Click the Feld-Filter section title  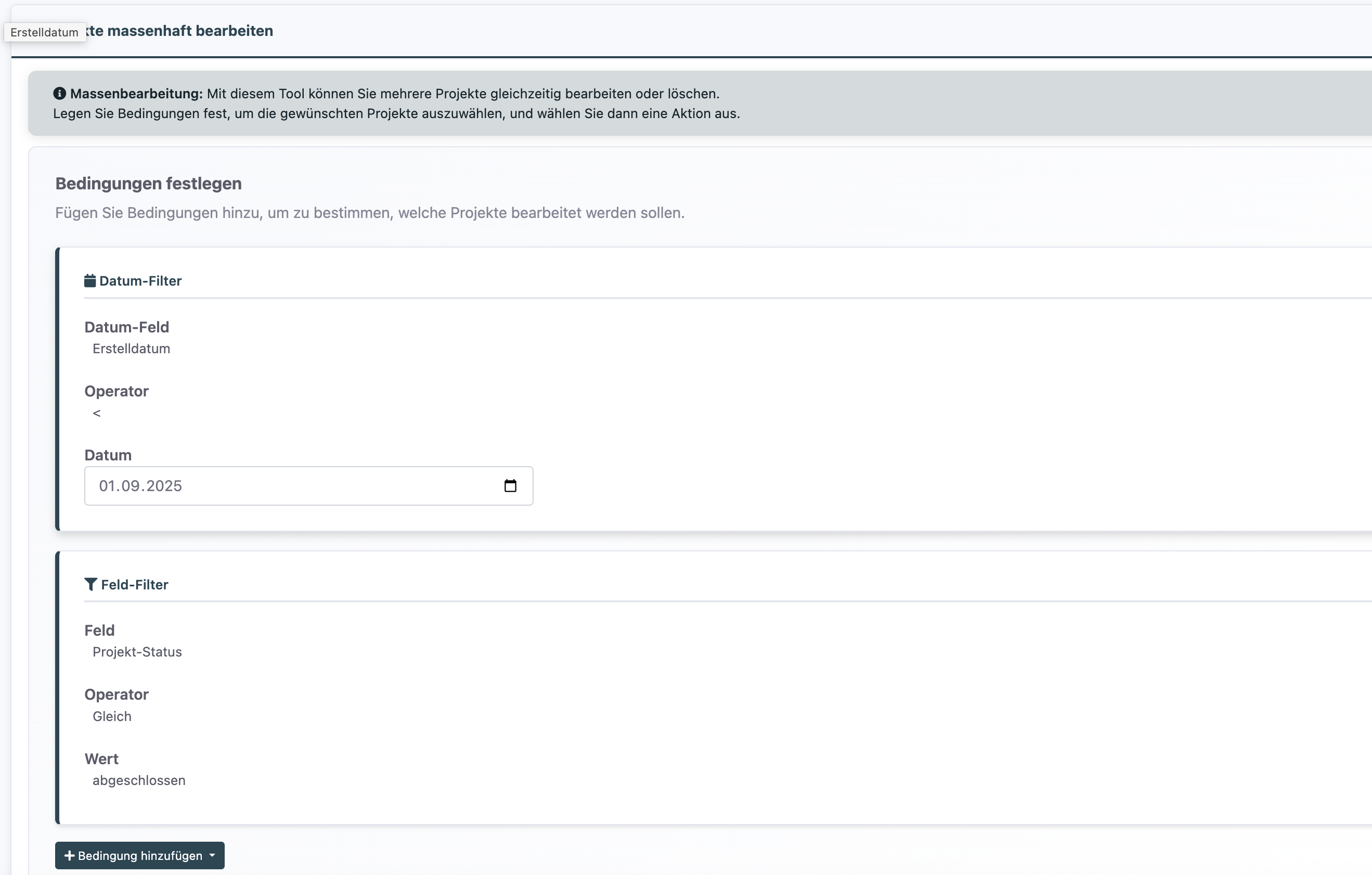click(x=135, y=584)
